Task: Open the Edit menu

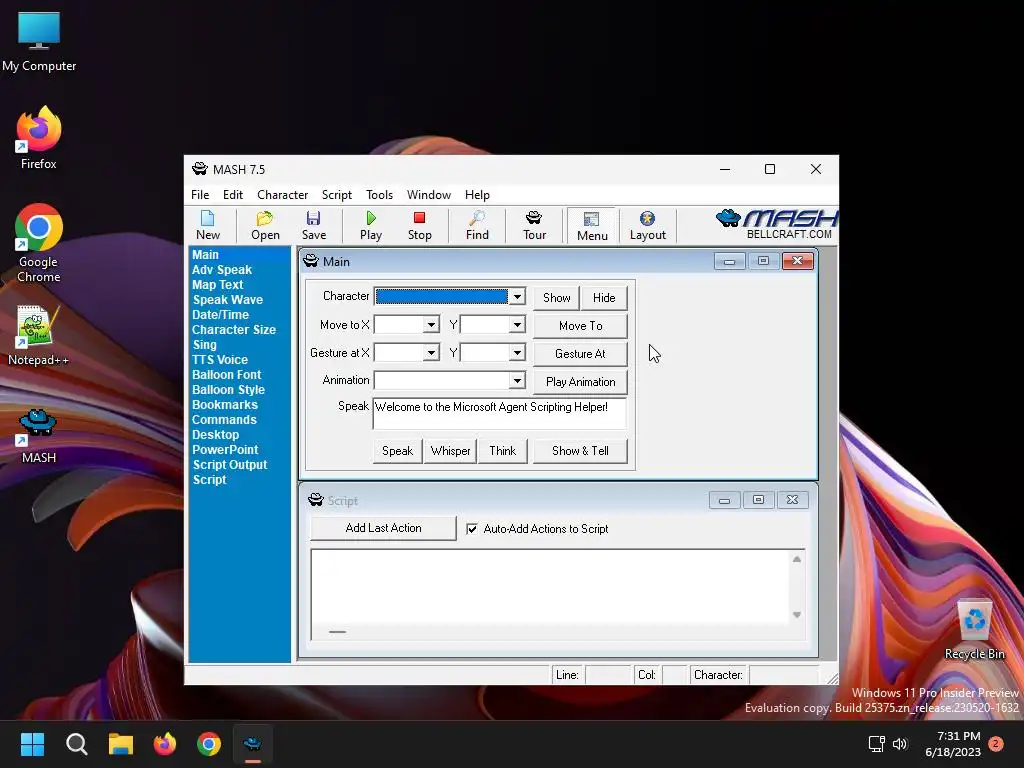Action: pos(232,195)
